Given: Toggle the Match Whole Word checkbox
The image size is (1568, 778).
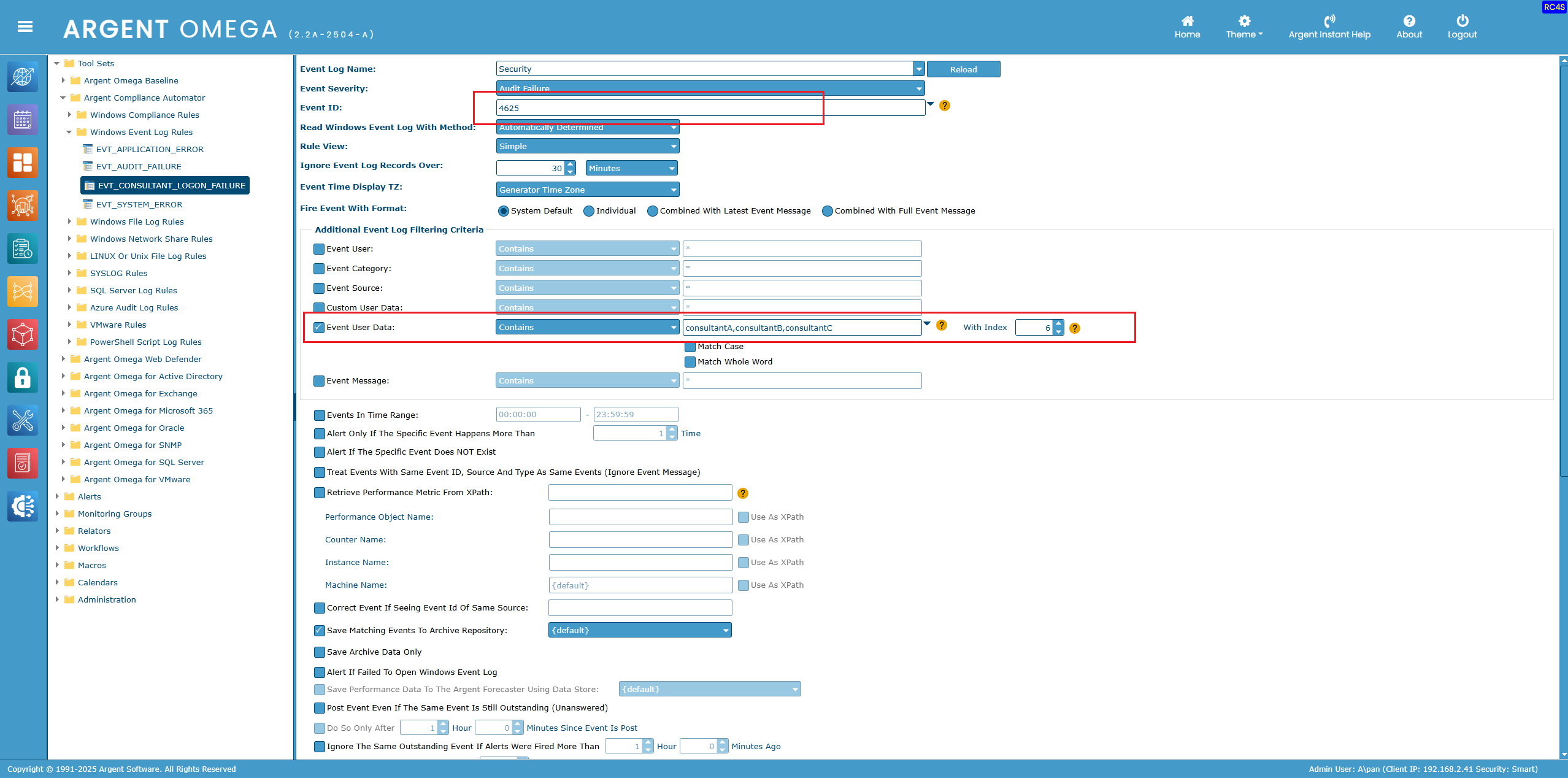Looking at the screenshot, I should coord(690,362).
